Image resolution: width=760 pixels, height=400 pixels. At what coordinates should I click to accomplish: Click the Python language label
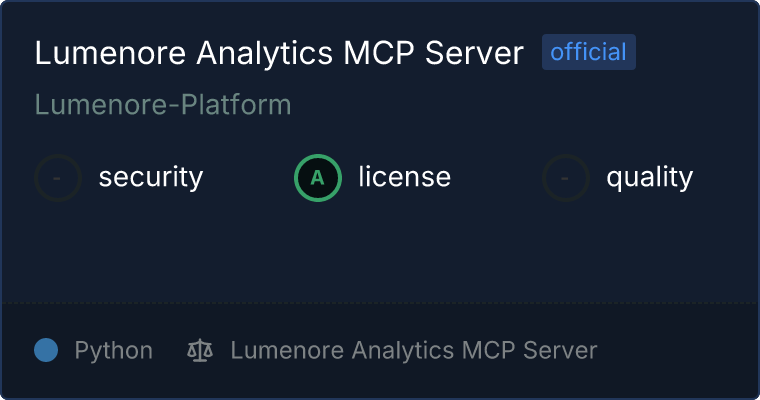[113, 351]
